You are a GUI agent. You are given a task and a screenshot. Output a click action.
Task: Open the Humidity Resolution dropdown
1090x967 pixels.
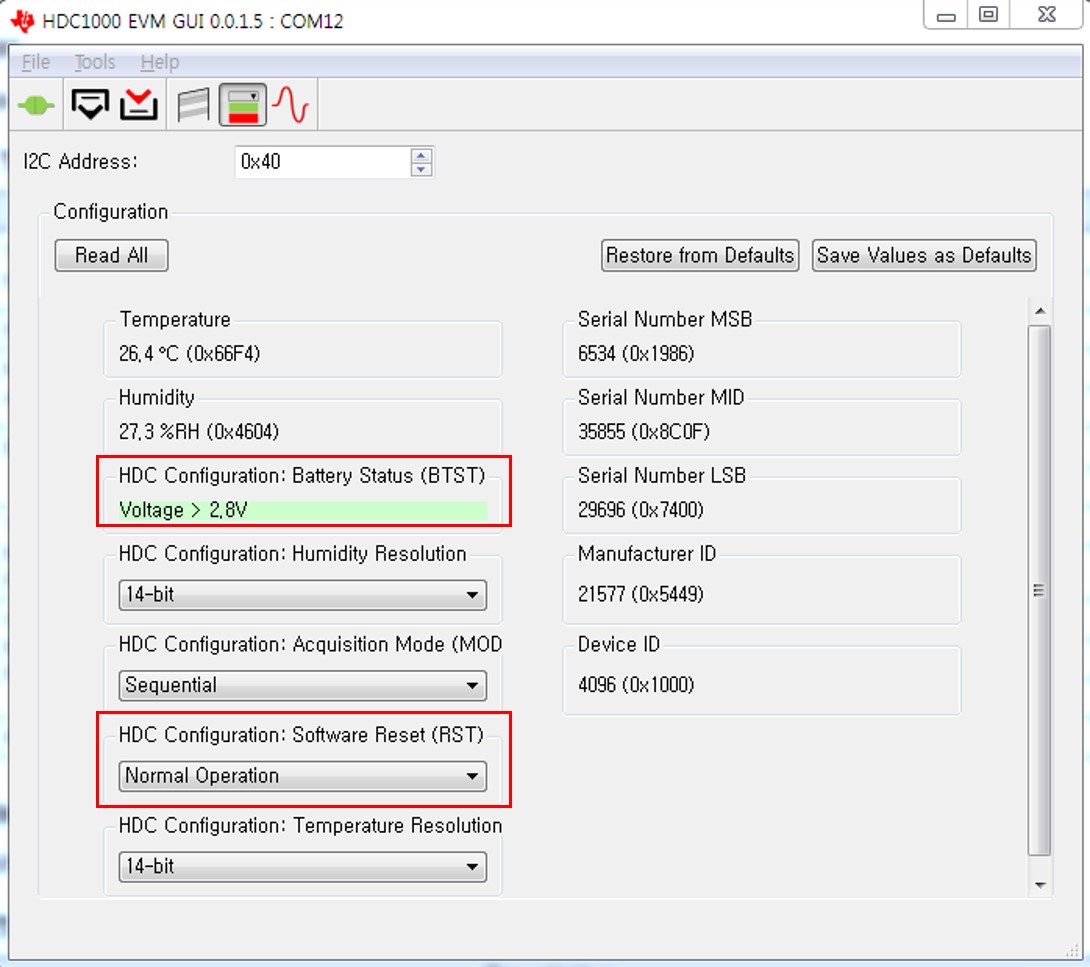tap(302, 594)
